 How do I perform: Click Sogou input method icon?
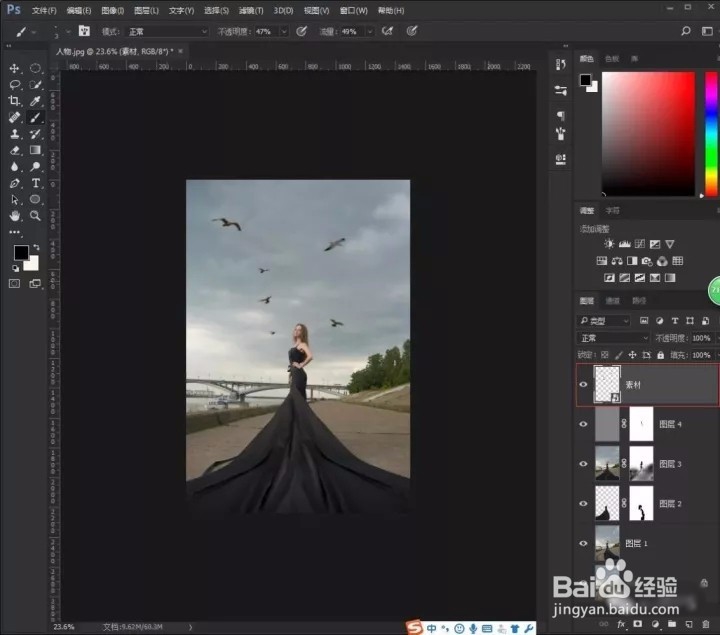point(414,628)
